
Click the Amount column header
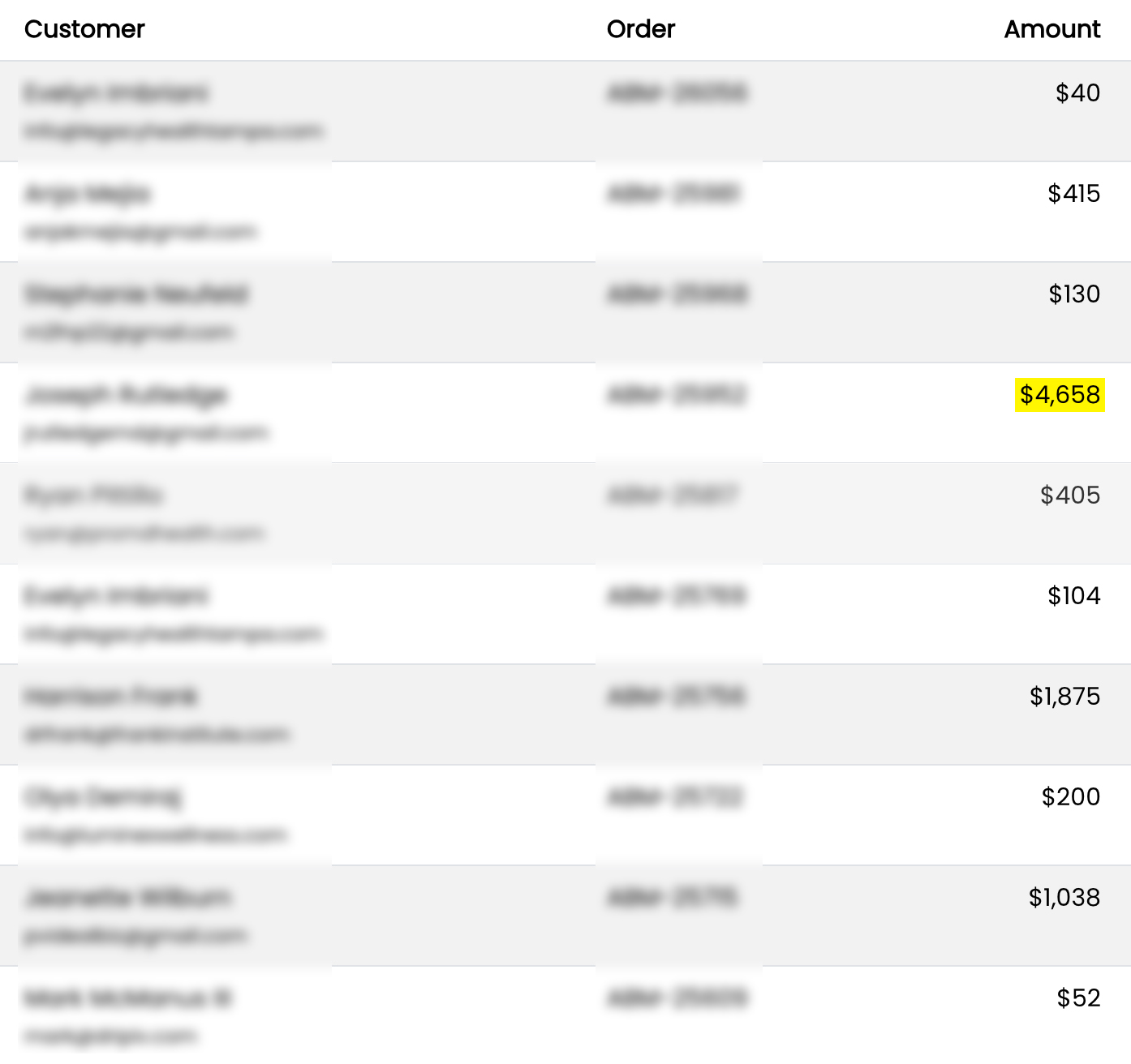1051,29
